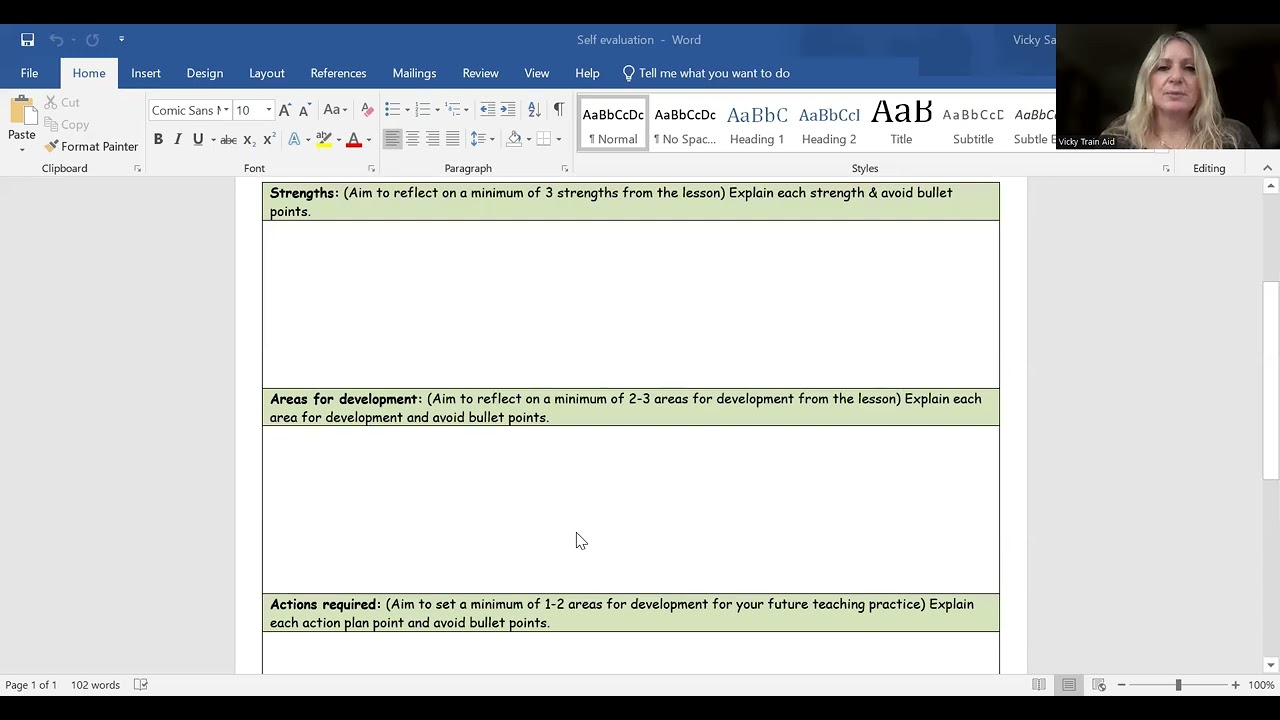Open Change Case menu

coord(335,110)
